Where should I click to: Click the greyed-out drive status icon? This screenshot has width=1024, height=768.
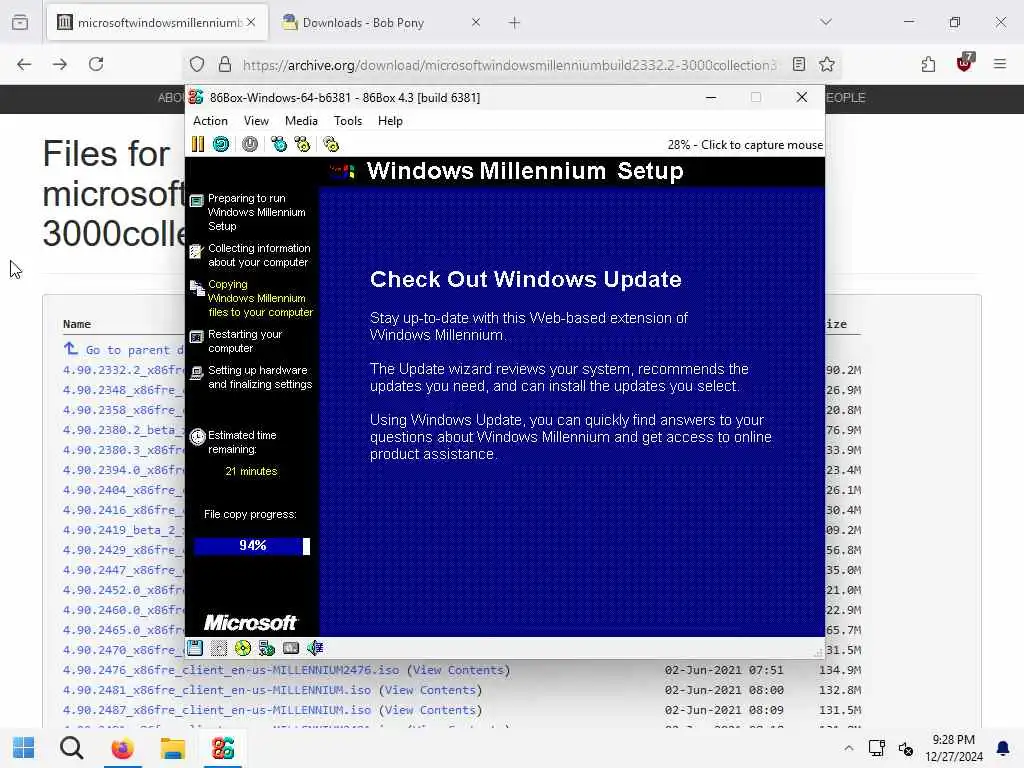click(219, 648)
